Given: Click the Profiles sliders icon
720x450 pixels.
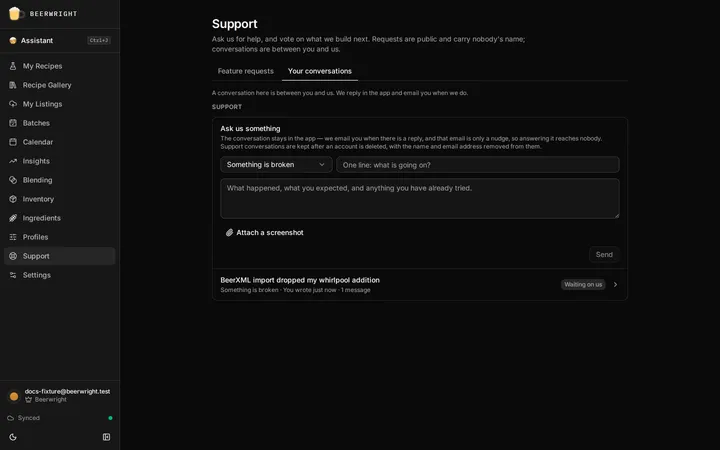Looking at the screenshot, I should coord(13,237).
